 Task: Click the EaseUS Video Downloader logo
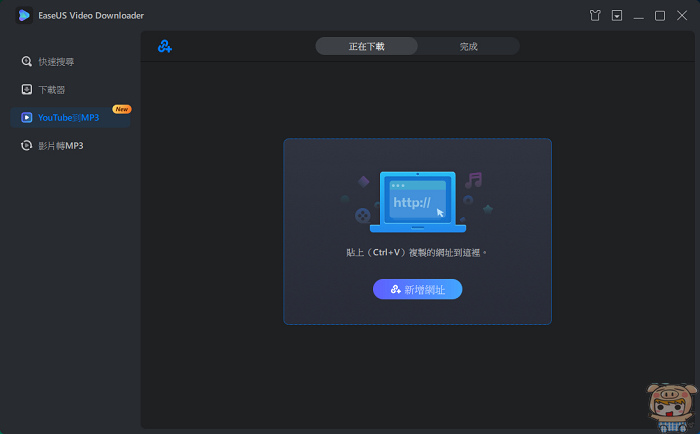click(24, 15)
